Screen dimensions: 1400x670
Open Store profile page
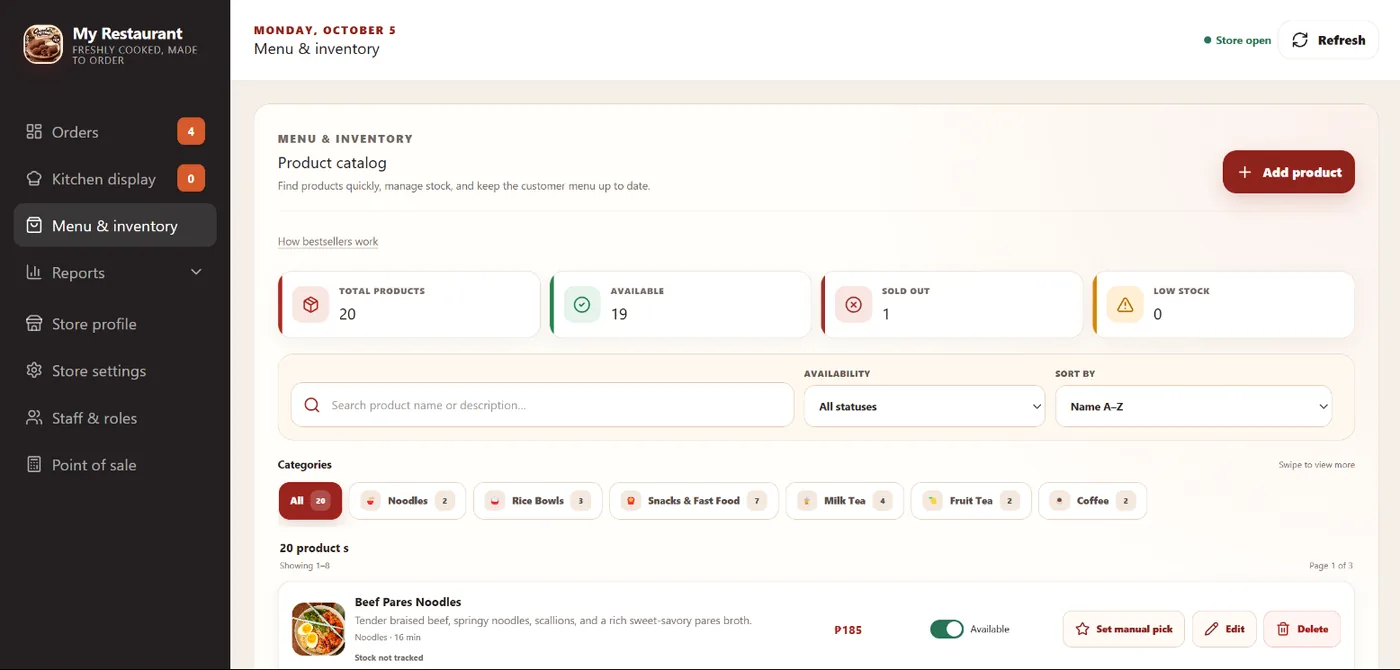pyautogui.click(x=115, y=323)
